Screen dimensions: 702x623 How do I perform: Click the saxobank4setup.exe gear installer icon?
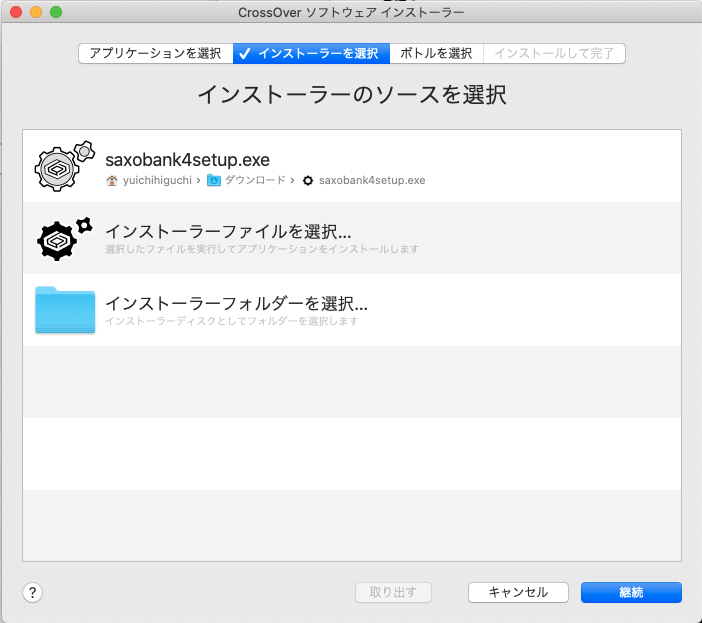[x=65, y=166]
